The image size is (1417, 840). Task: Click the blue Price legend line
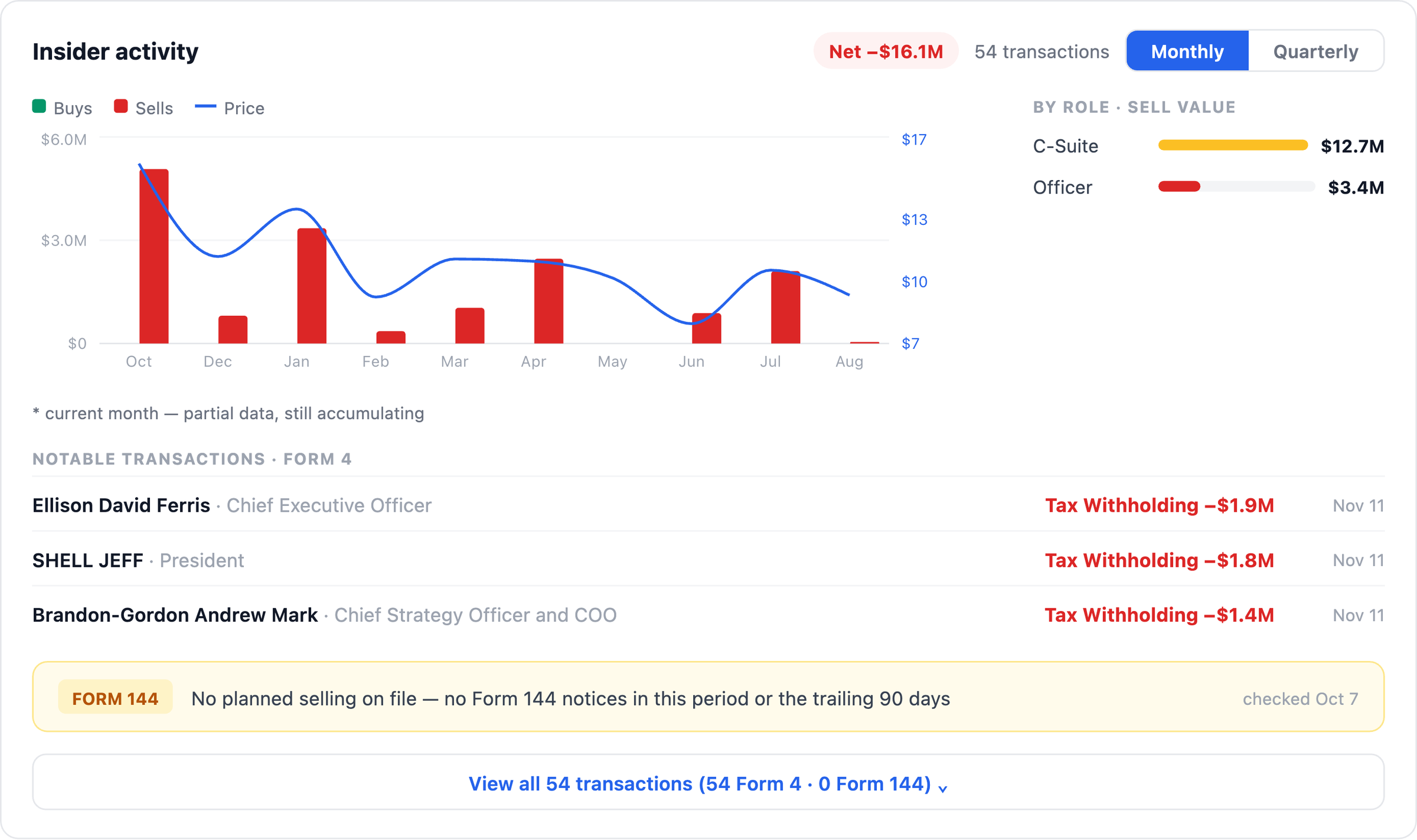(x=205, y=106)
